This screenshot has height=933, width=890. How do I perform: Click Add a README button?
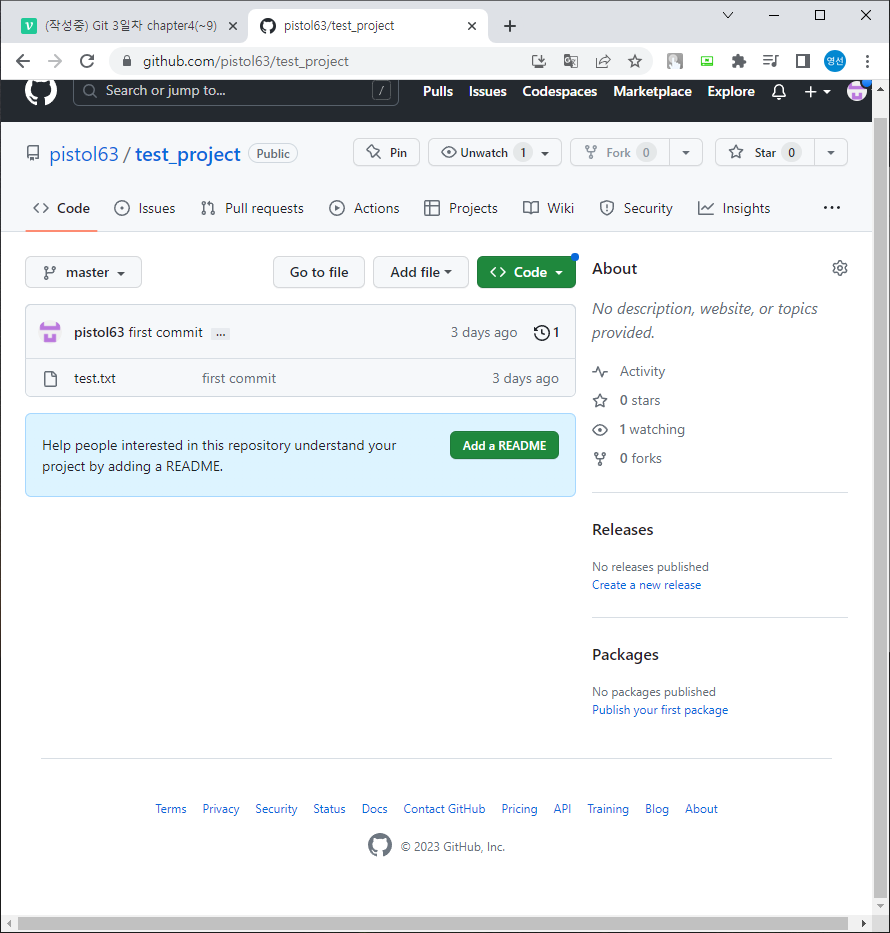click(504, 446)
